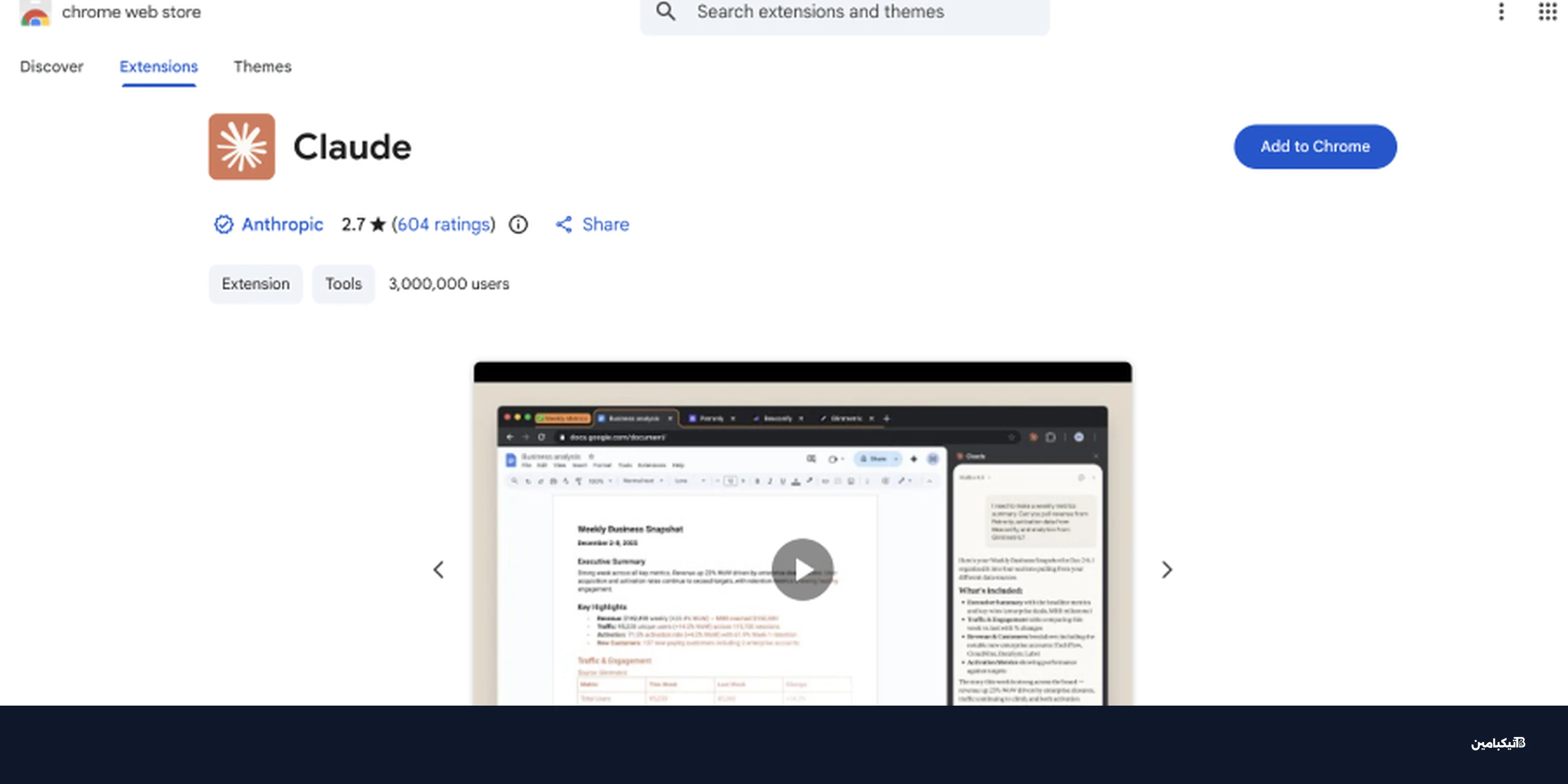Select the Extensions tab

pos(158,66)
